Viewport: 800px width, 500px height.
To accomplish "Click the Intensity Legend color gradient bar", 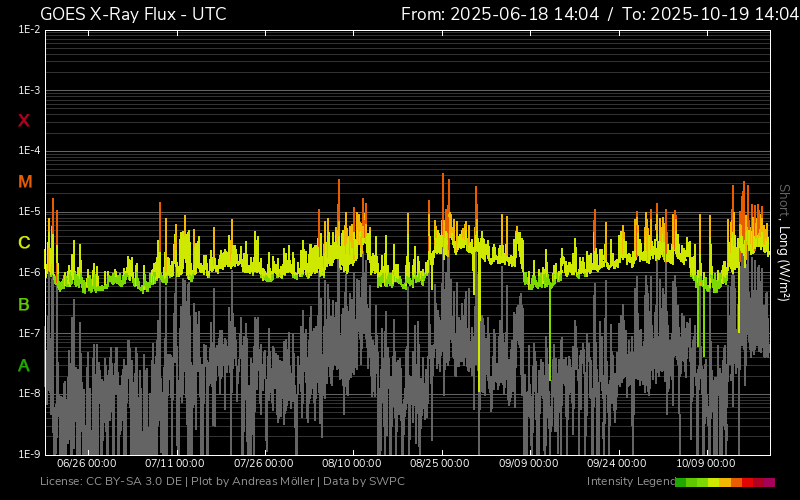I will click(724, 482).
